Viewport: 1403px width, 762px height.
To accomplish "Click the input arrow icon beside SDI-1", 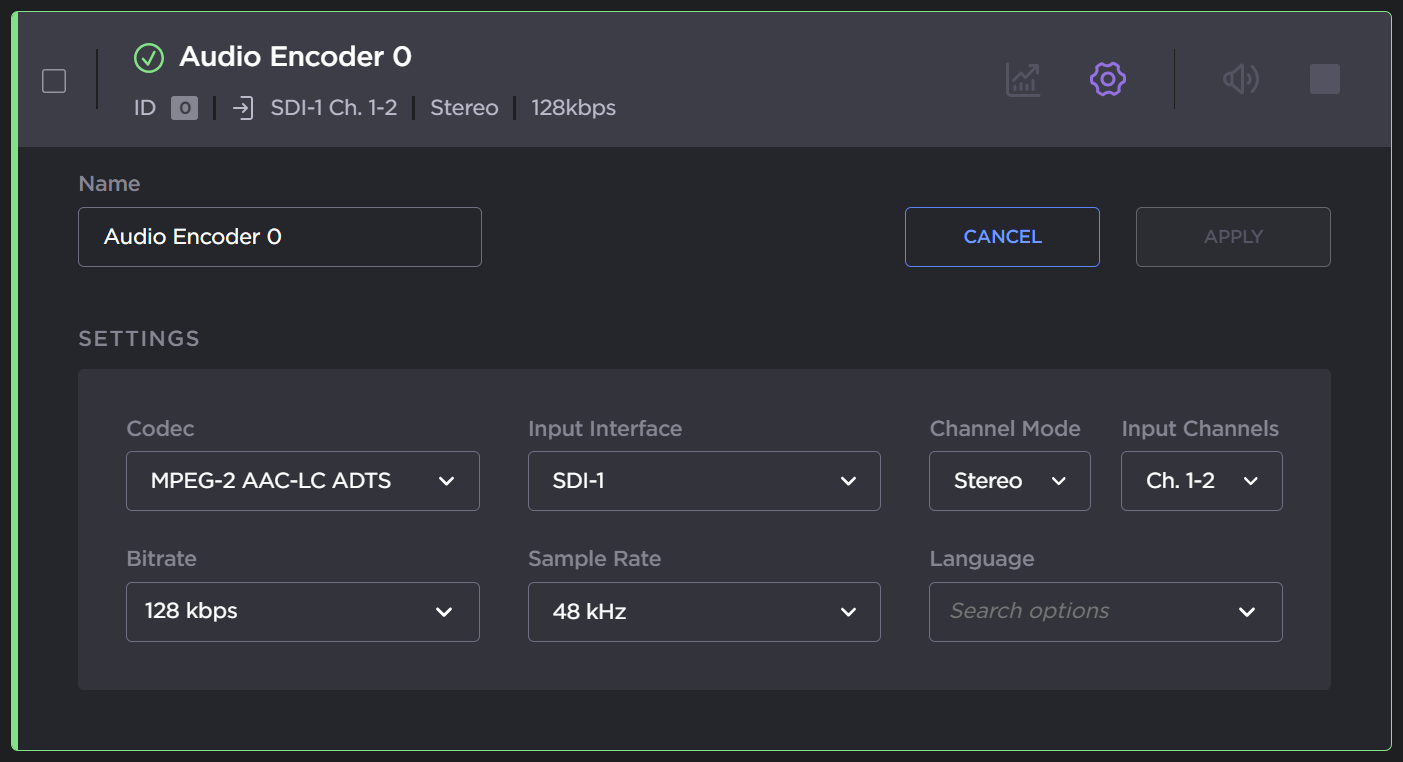I will pos(243,108).
